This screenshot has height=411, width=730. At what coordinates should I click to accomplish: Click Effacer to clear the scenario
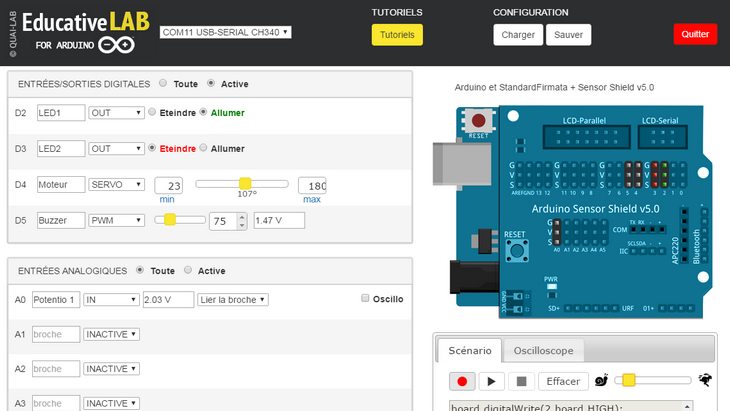563,381
